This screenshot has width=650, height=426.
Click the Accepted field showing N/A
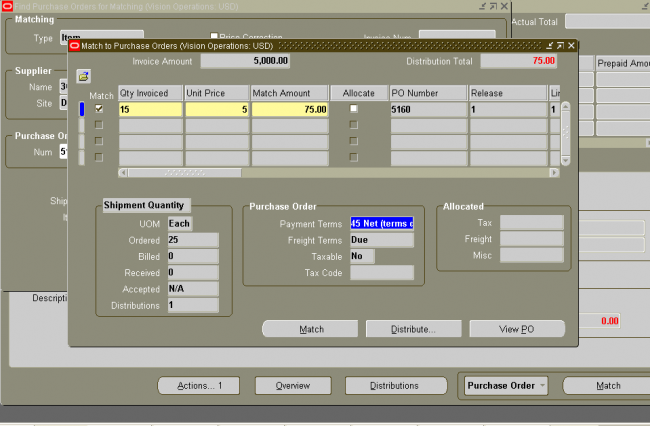tap(193, 289)
